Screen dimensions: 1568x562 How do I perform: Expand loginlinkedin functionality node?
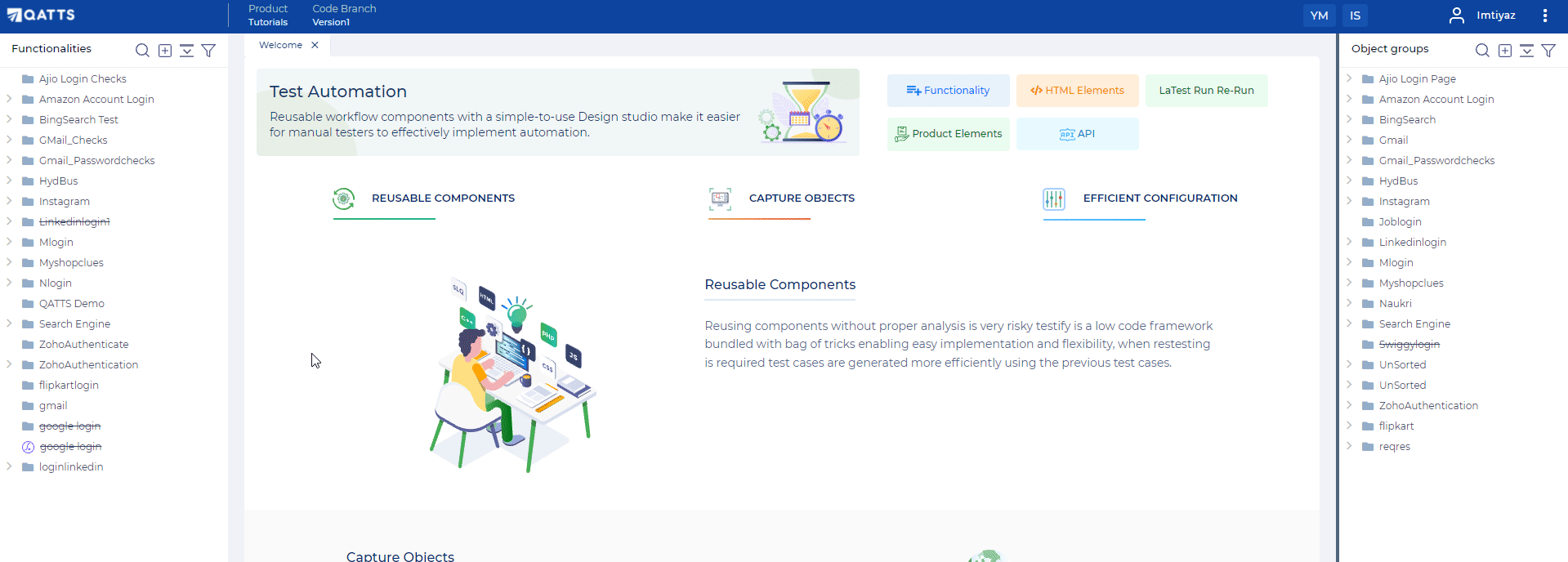coord(9,466)
